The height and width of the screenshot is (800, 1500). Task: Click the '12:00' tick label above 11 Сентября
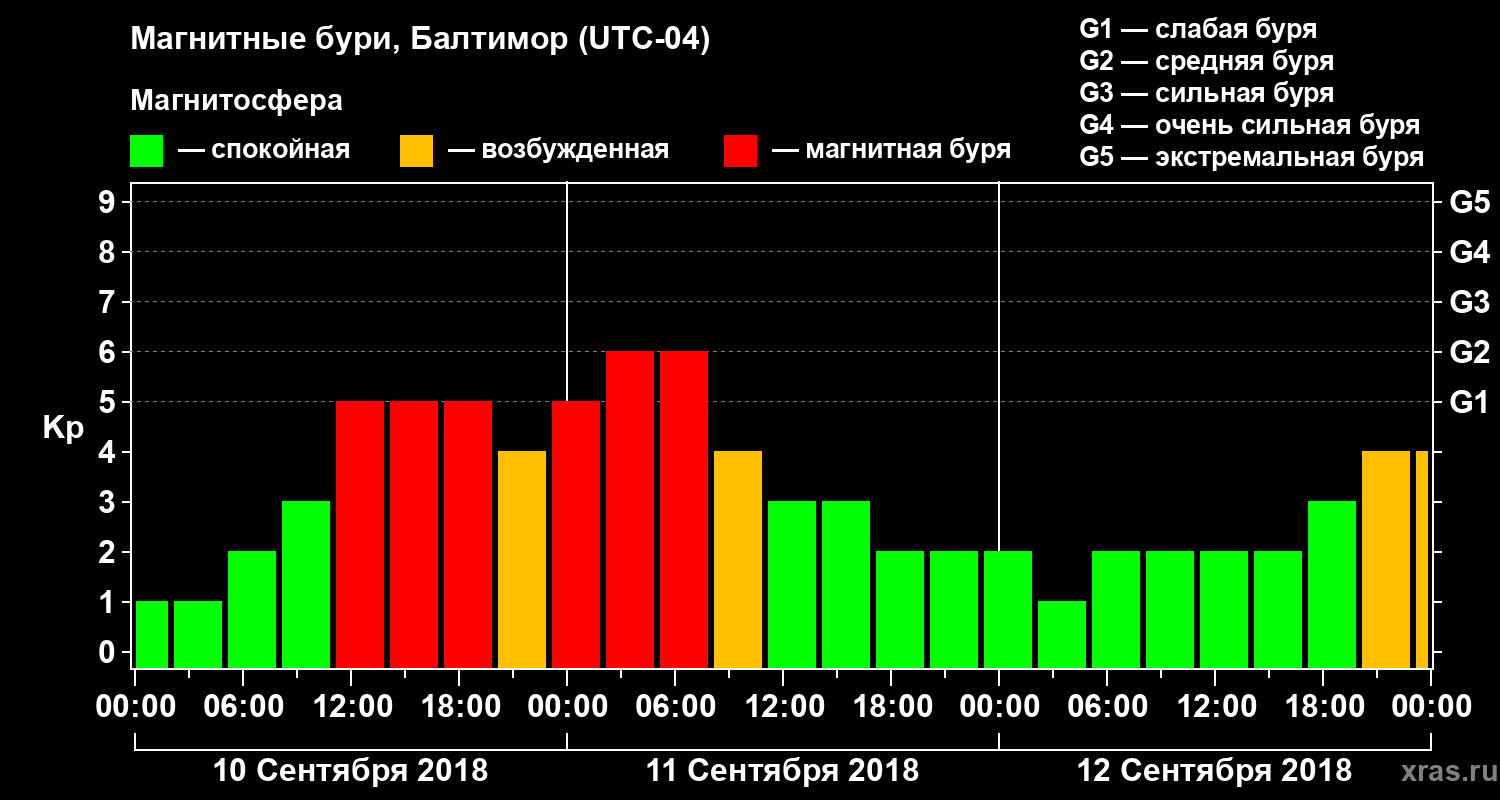[x=783, y=707]
